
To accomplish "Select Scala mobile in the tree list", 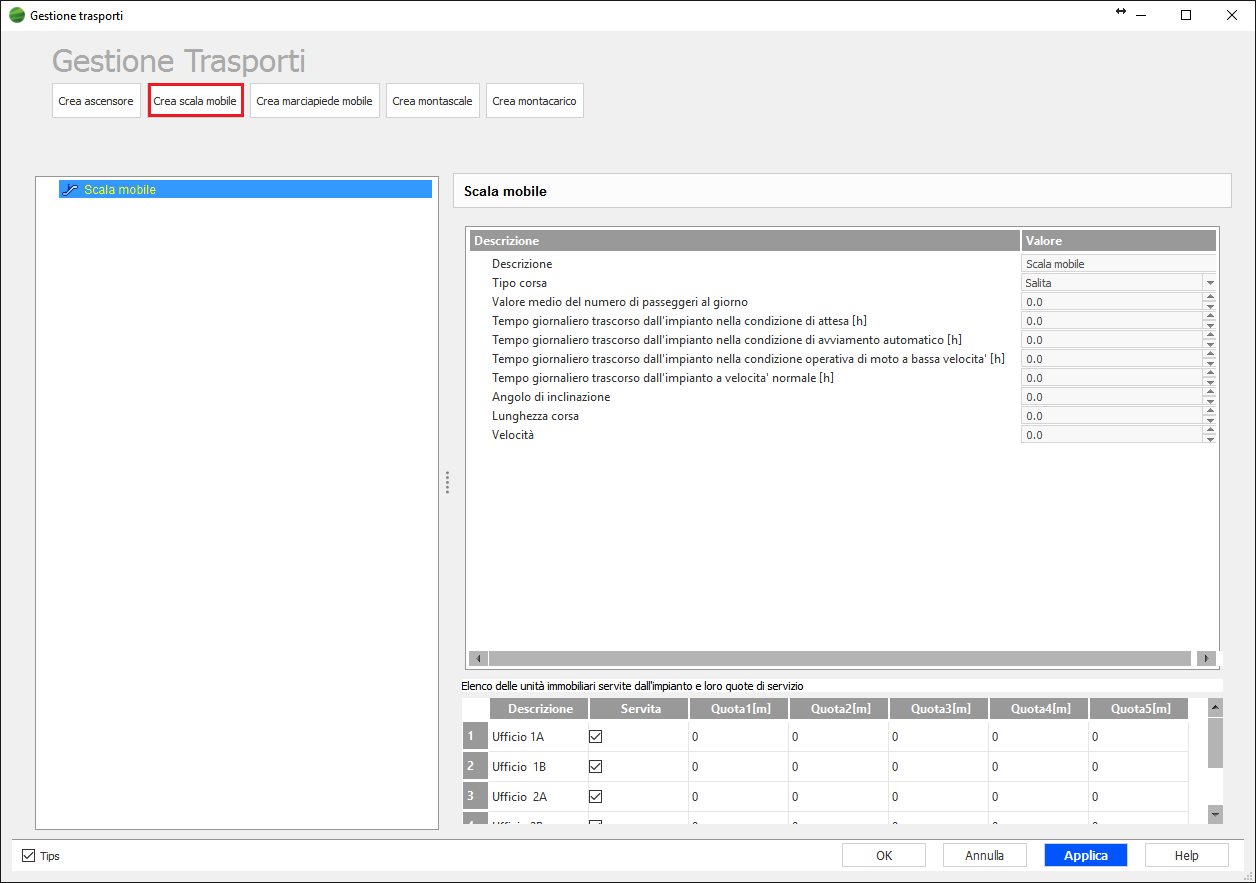I will [120, 189].
